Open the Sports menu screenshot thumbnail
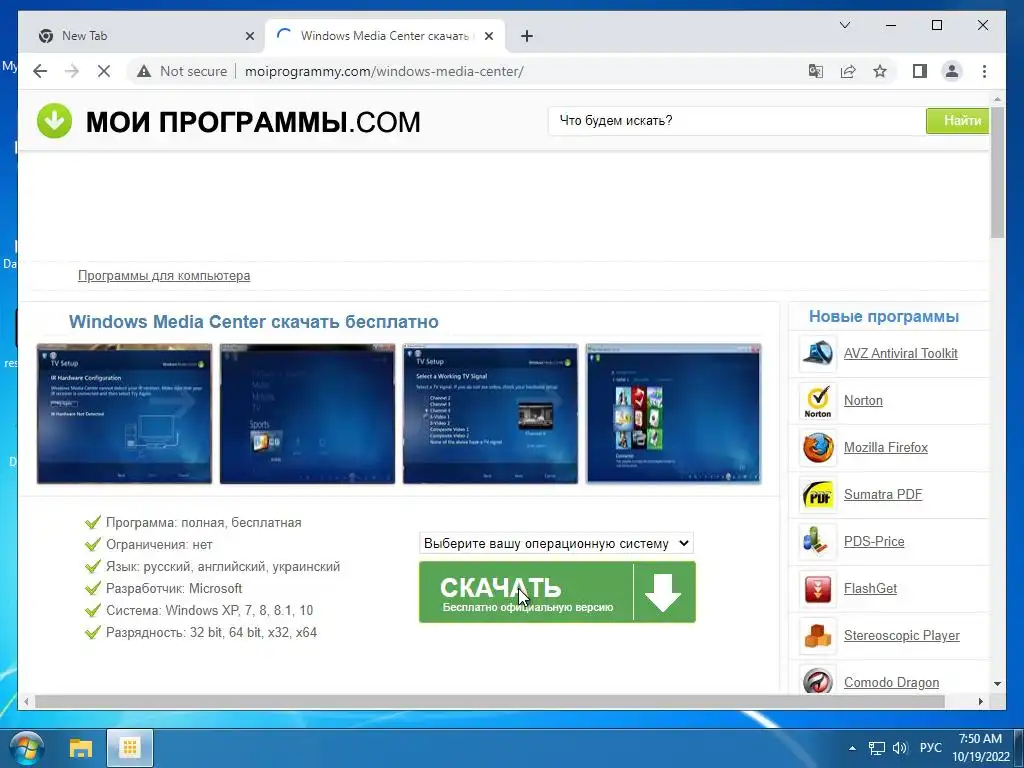This screenshot has height=768, width=1024. tap(307, 414)
